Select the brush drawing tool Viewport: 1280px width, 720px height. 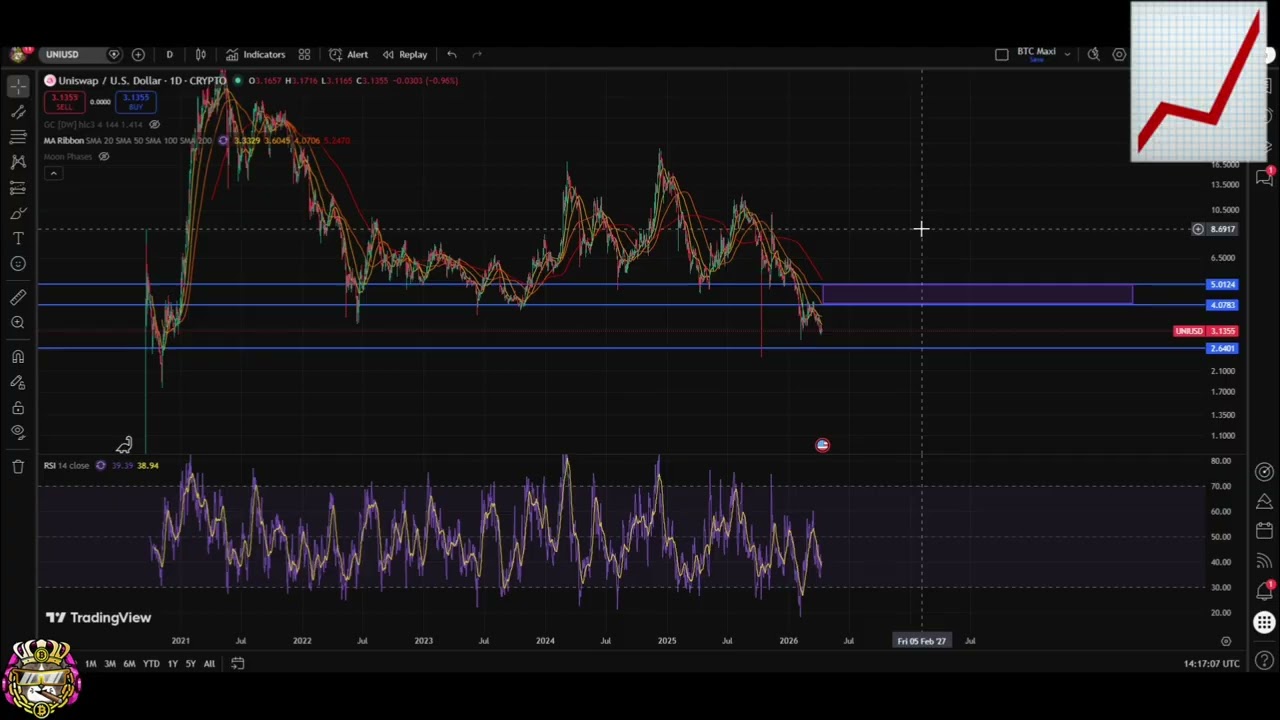point(18,213)
